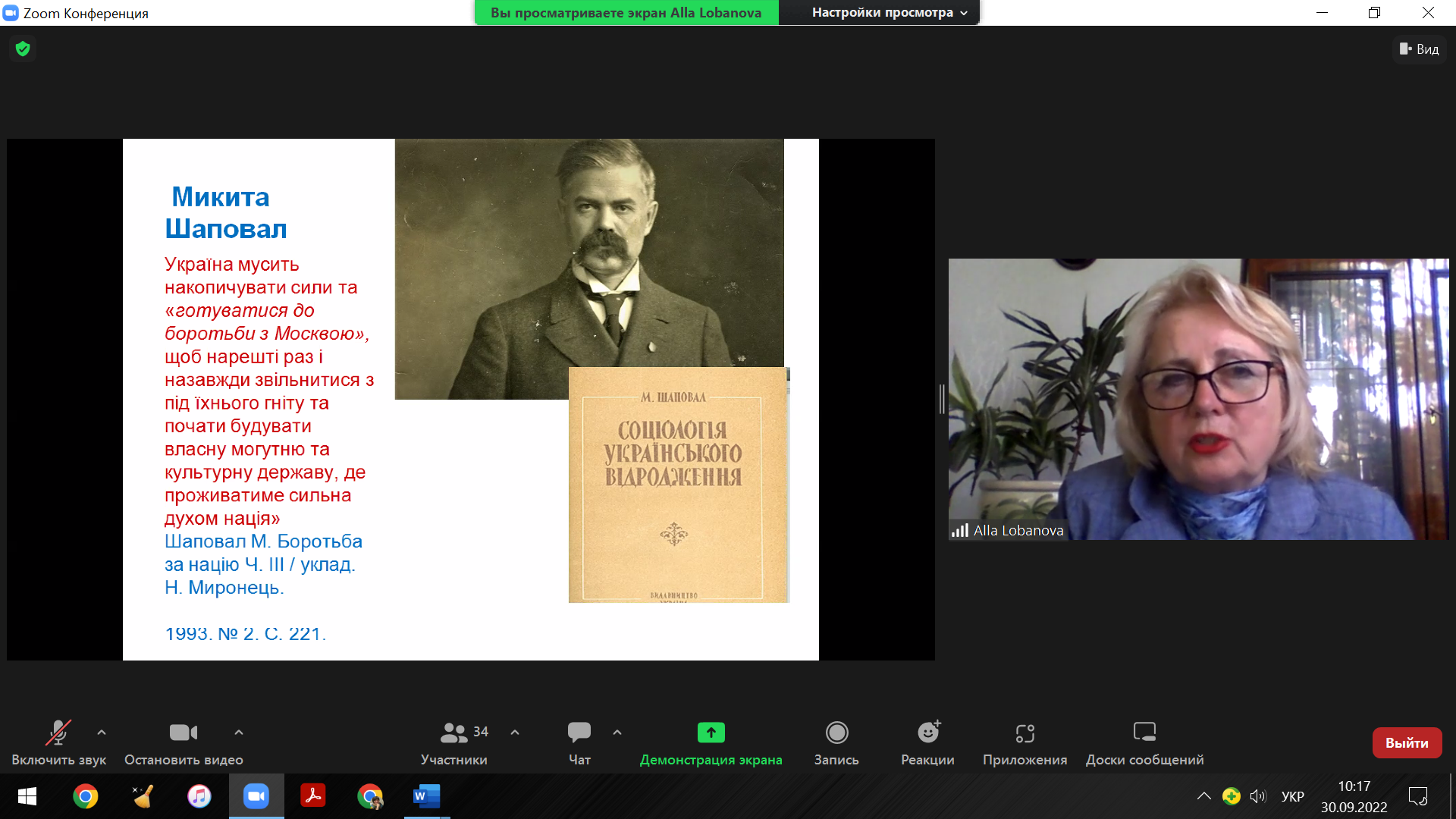Open Настройки просмотра dropdown
This screenshot has width=1456, height=819.
tap(889, 12)
